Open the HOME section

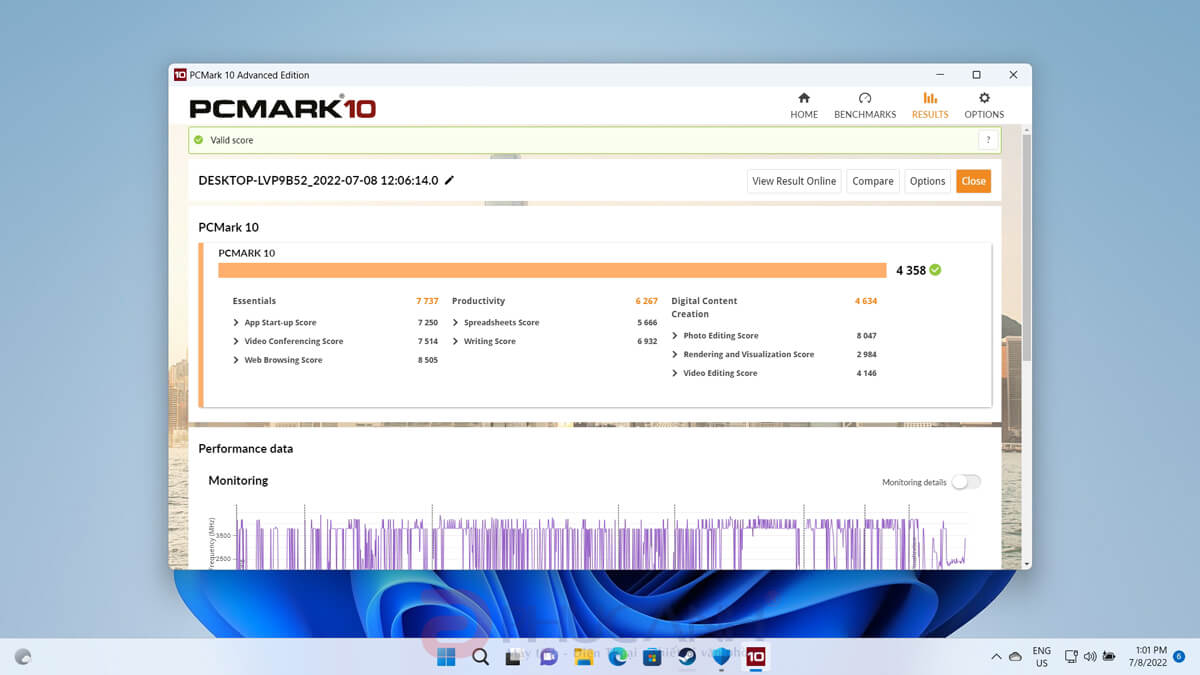[804, 105]
